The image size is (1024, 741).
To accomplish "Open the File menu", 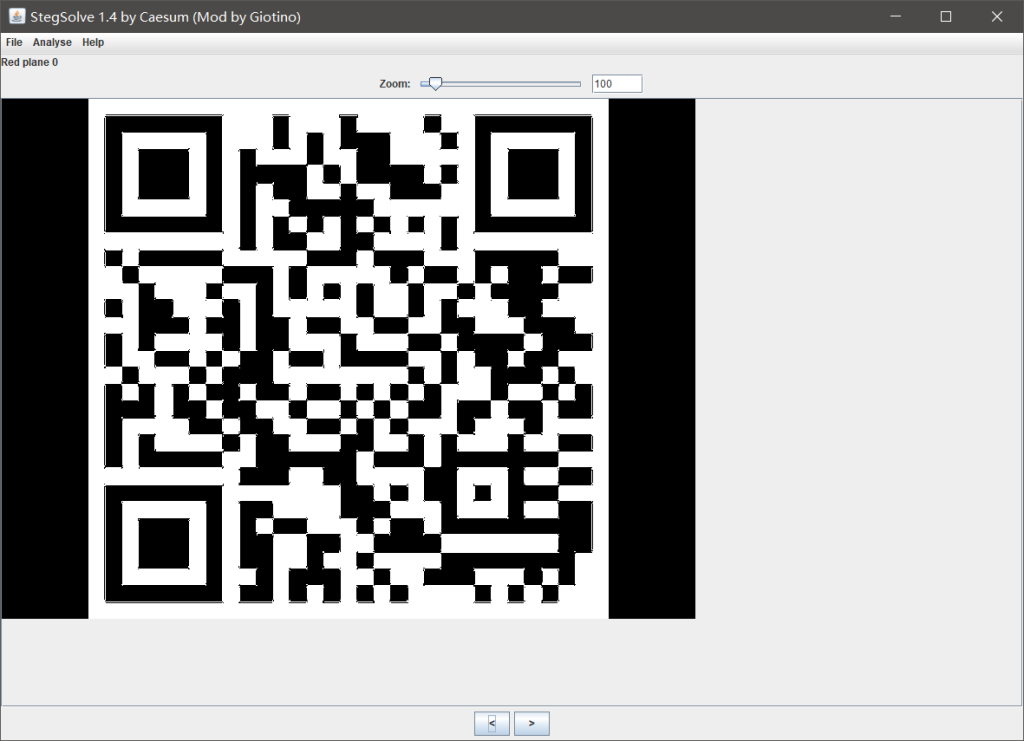I will click(x=14, y=42).
